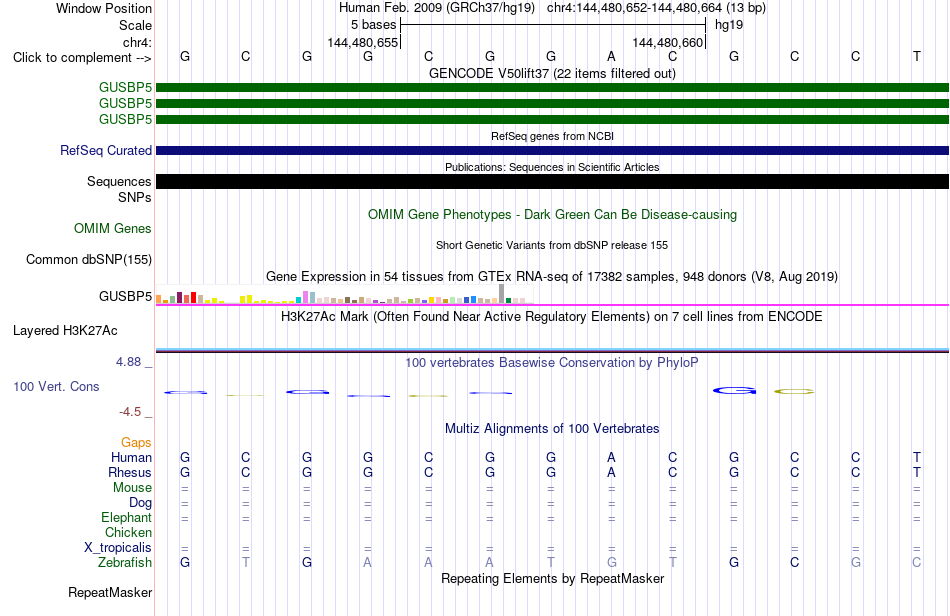Viewport: 950px width, 616px height.
Task: Click the "Rhesus" species label
Action: point(130,472)
